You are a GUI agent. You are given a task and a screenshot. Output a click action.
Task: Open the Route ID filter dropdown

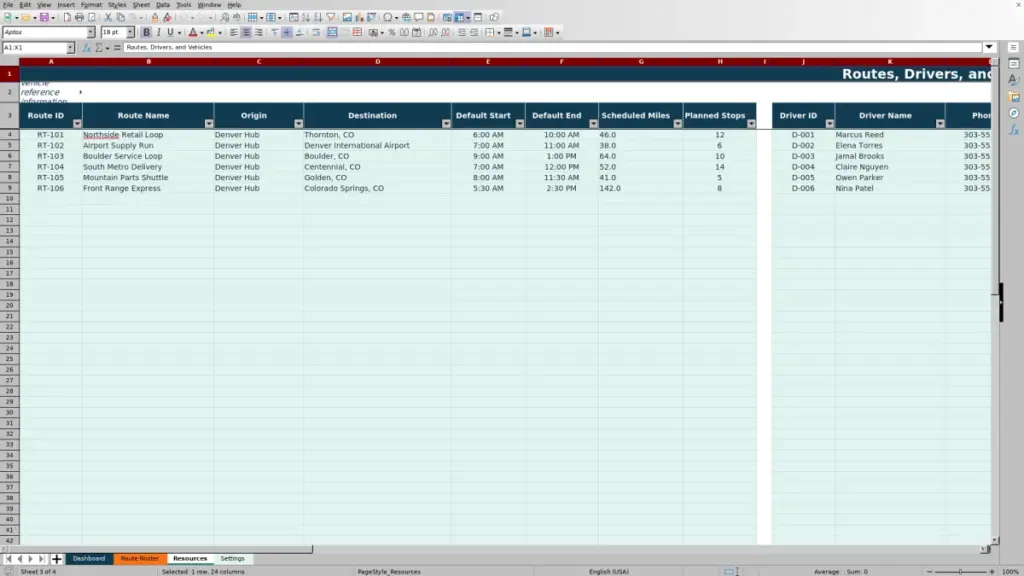pos(77,124)
